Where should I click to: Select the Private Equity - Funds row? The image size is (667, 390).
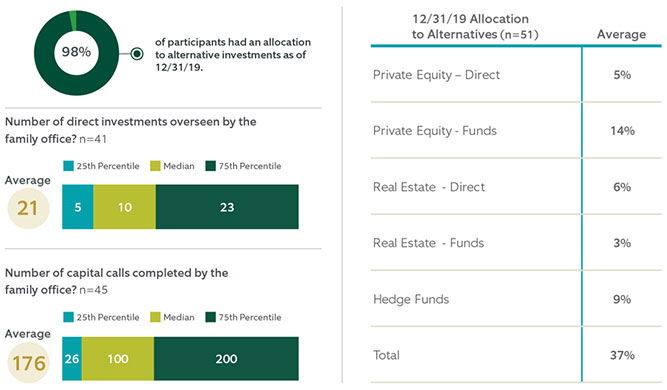coord(516,131)
